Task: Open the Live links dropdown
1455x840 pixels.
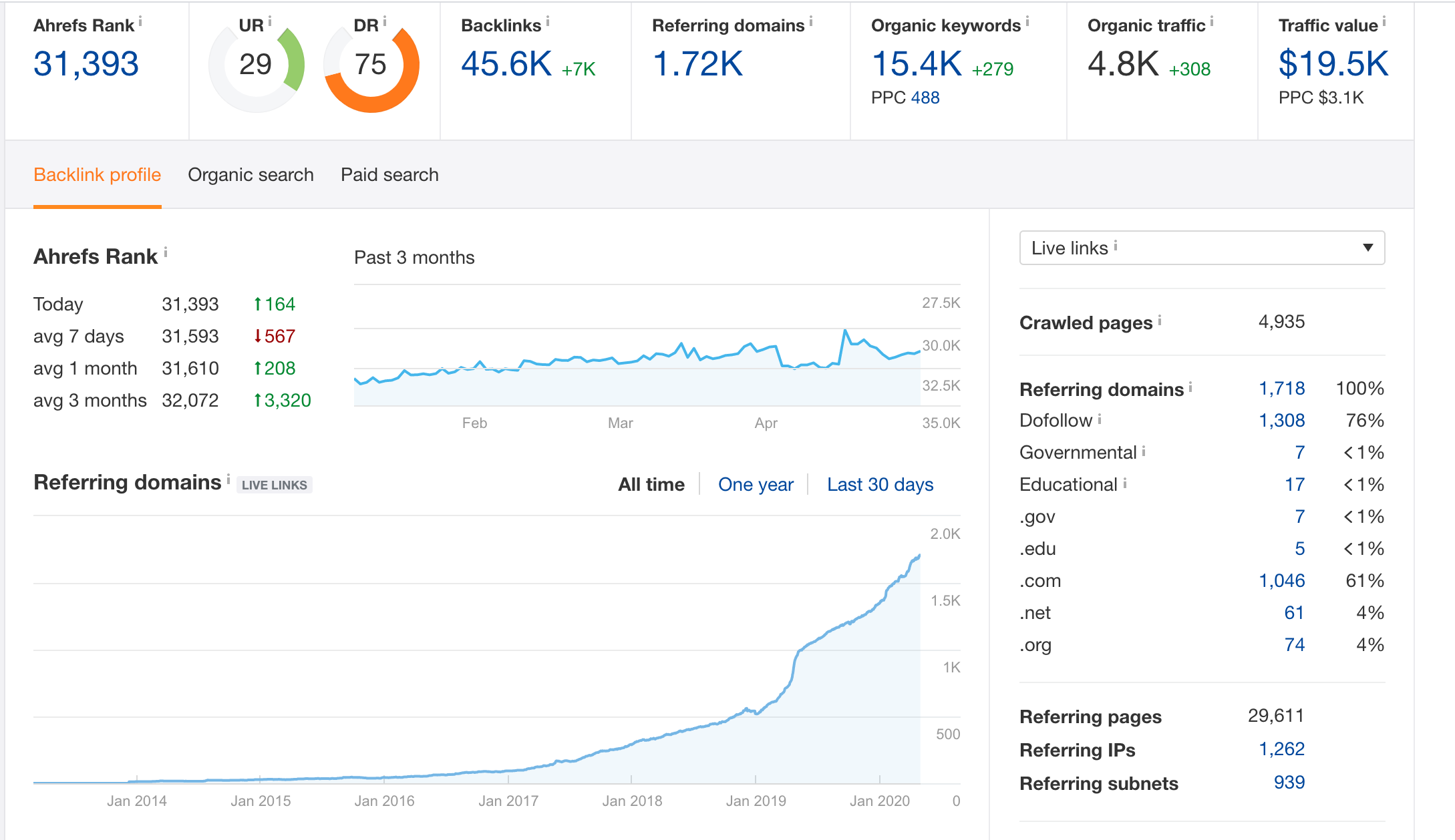Action: point(1201,248)
